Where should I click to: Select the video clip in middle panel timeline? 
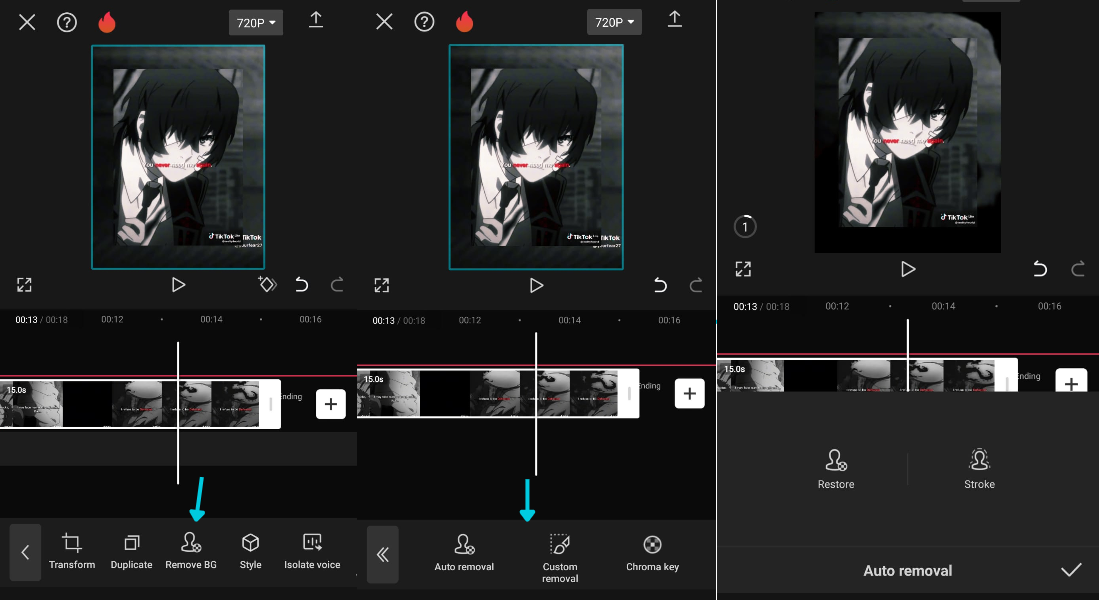pos(498,394)
